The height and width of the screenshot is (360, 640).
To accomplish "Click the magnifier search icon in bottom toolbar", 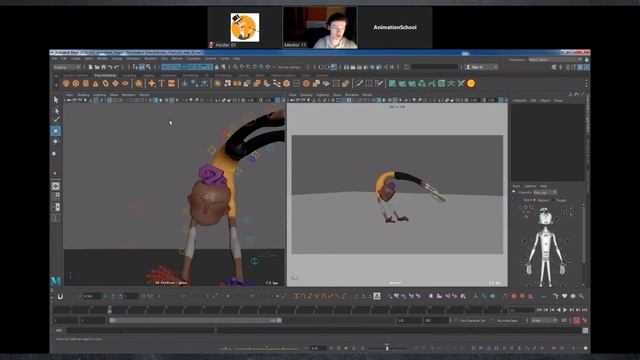I will tap(581, 296).
